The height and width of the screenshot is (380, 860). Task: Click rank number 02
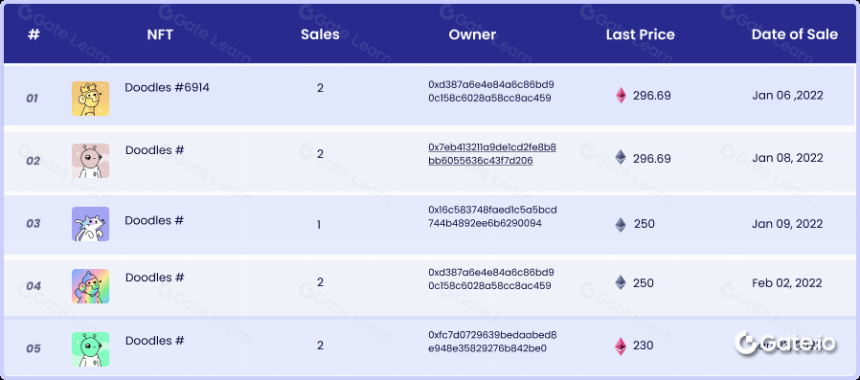[x=33, y=161]
